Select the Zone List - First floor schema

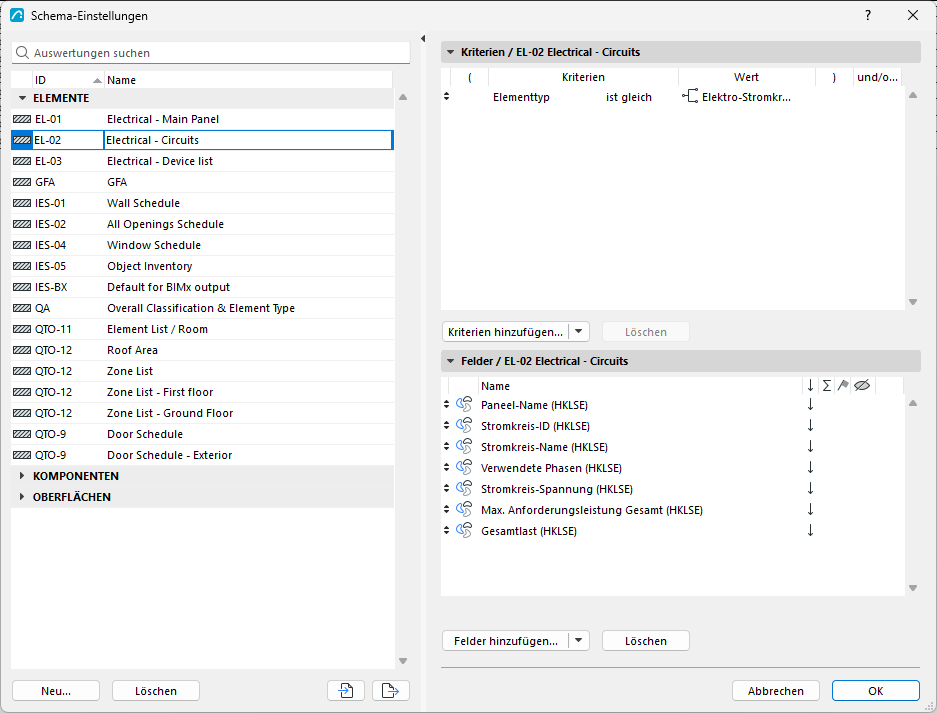[203, 392]
